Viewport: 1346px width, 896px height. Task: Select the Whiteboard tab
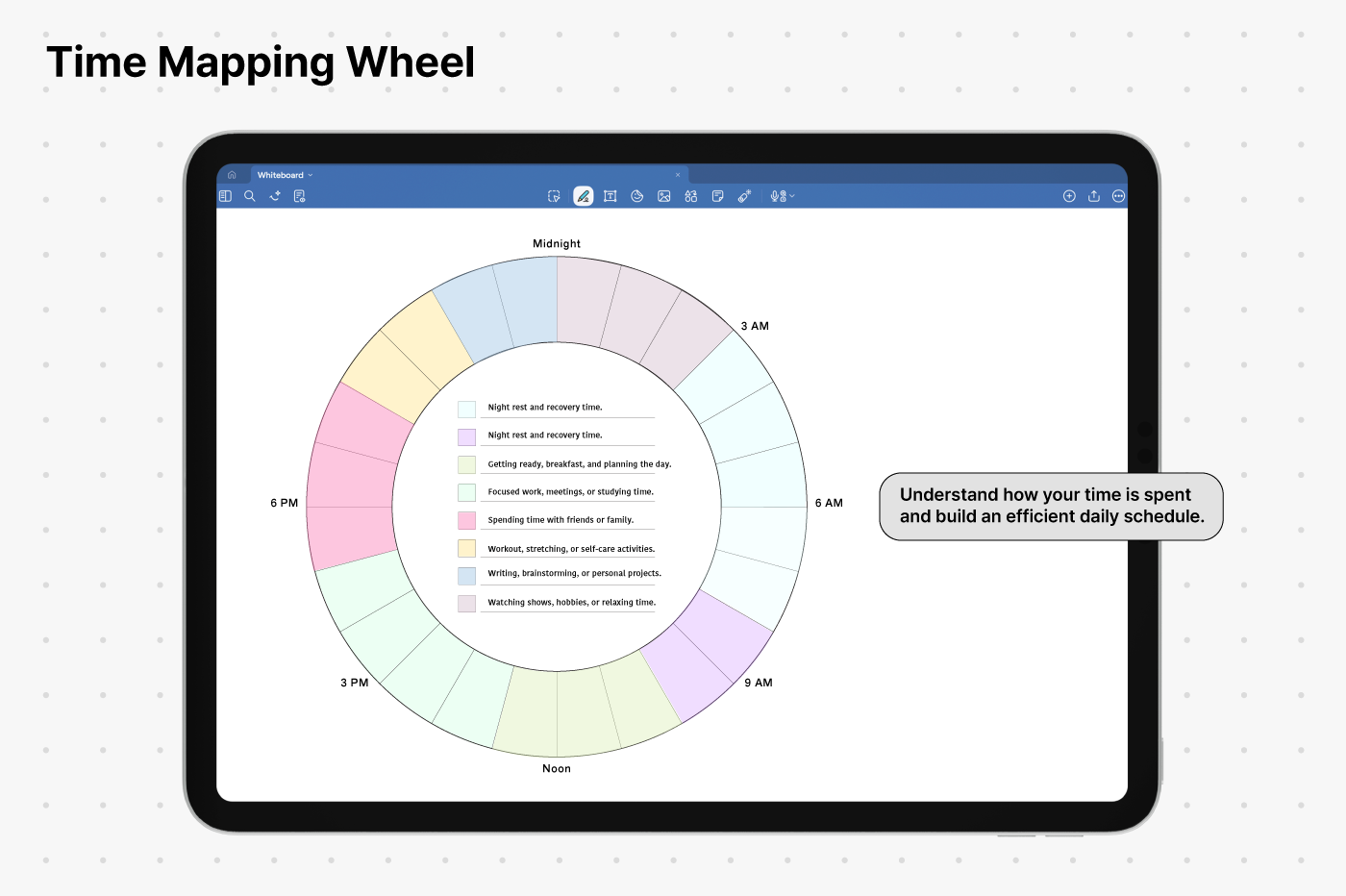(280, 175)
